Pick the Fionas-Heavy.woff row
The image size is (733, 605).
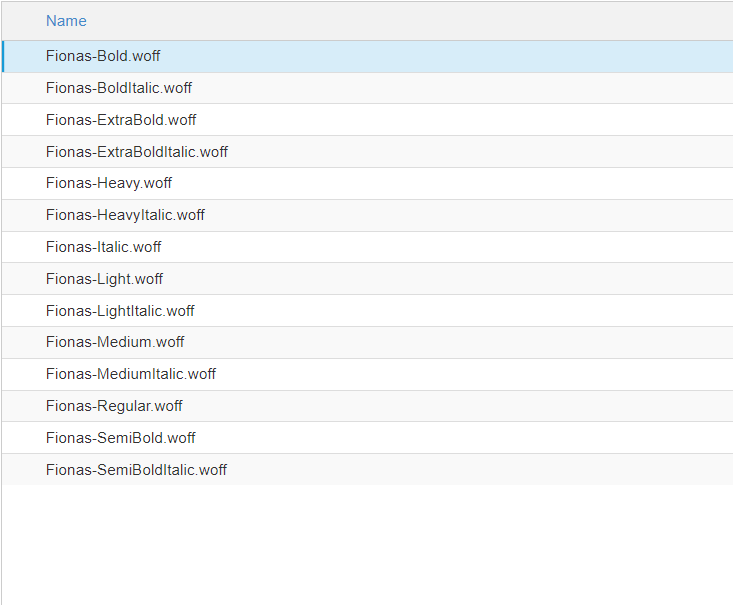click(367, 183)
